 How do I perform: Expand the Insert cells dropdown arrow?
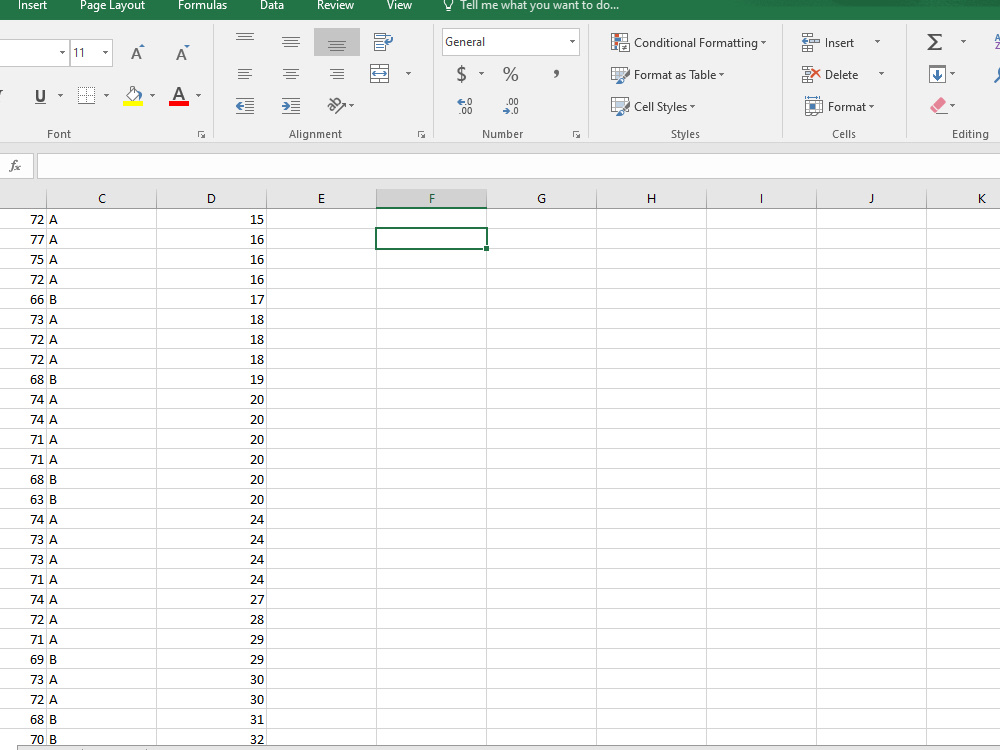(878, 42)
